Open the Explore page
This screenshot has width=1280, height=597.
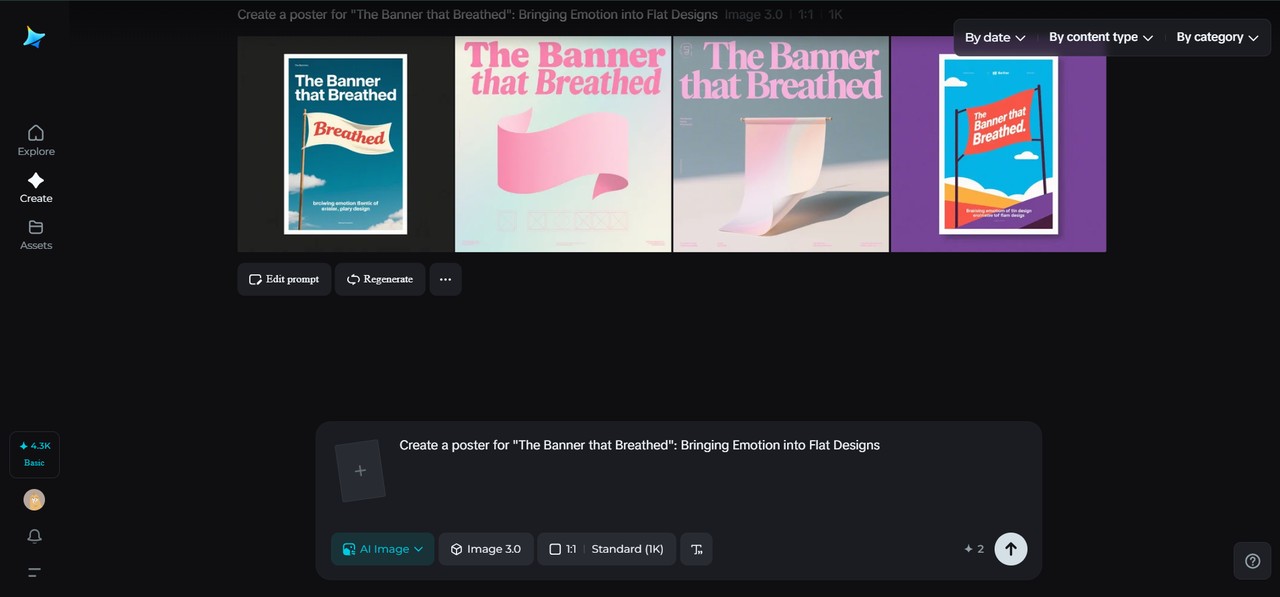[36, 140]
